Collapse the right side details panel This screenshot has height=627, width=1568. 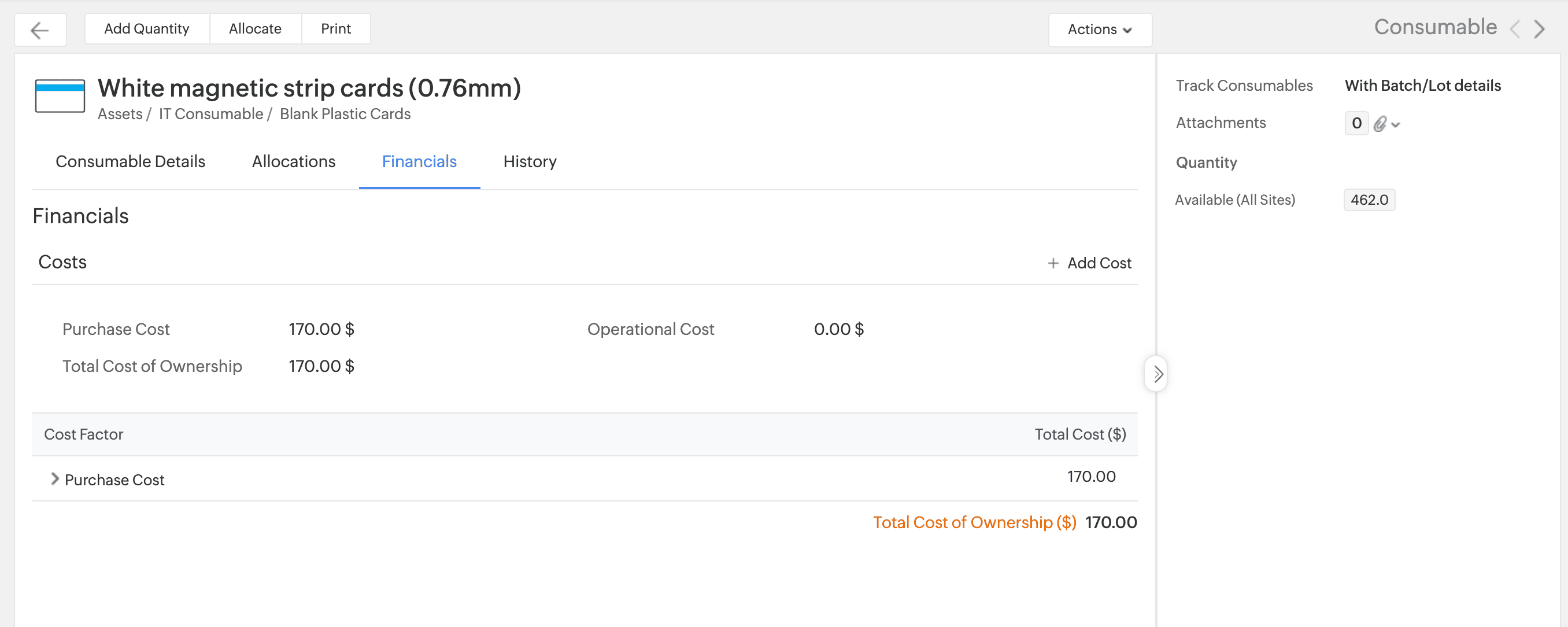click(x=1157, y=374)
